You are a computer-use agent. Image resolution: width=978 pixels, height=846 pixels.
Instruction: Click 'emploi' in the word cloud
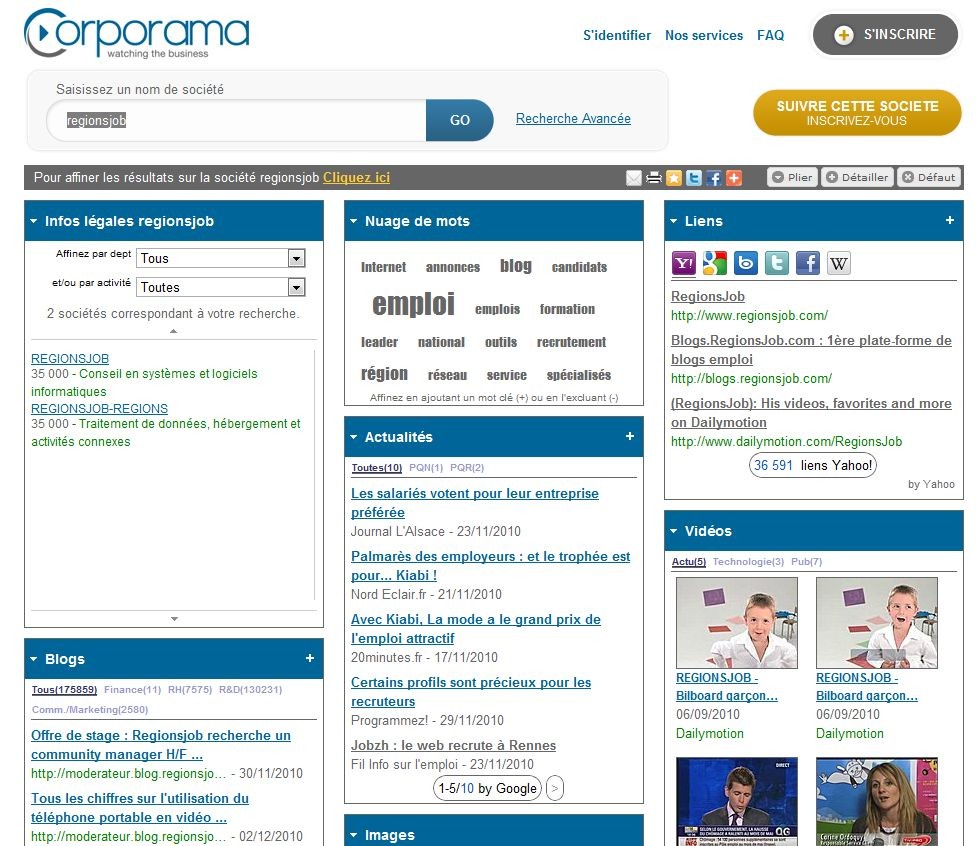pos(413,304)
